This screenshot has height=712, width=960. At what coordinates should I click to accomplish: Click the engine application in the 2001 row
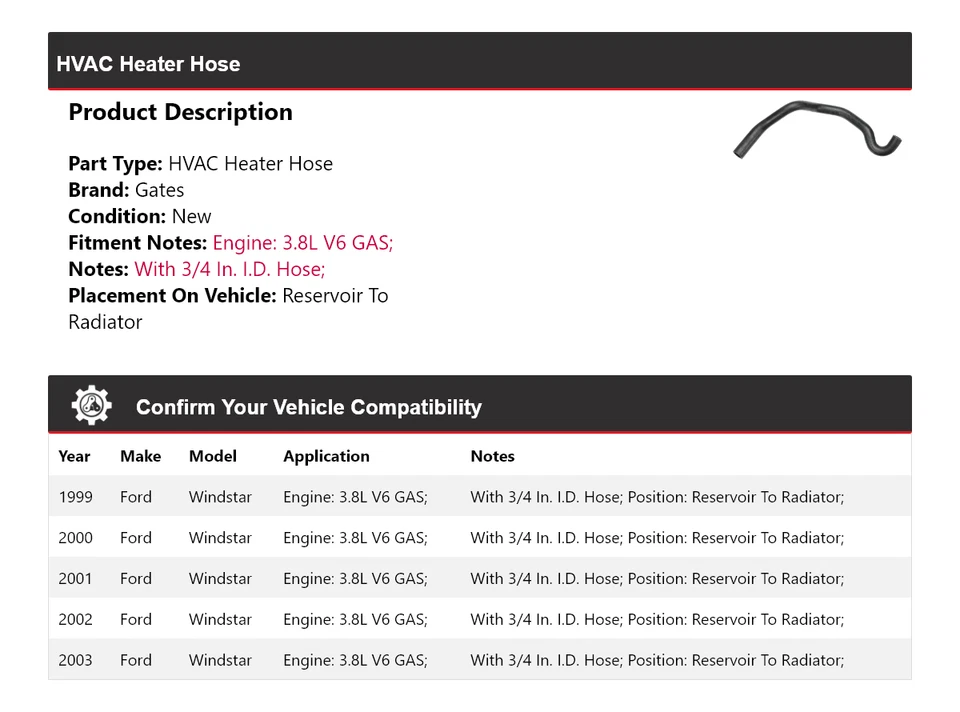[x=355, y=579]
